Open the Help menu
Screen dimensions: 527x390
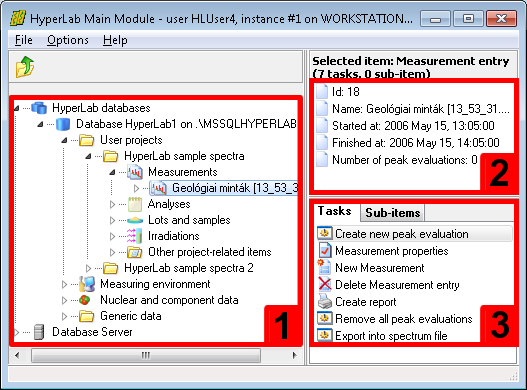point(115,40)
